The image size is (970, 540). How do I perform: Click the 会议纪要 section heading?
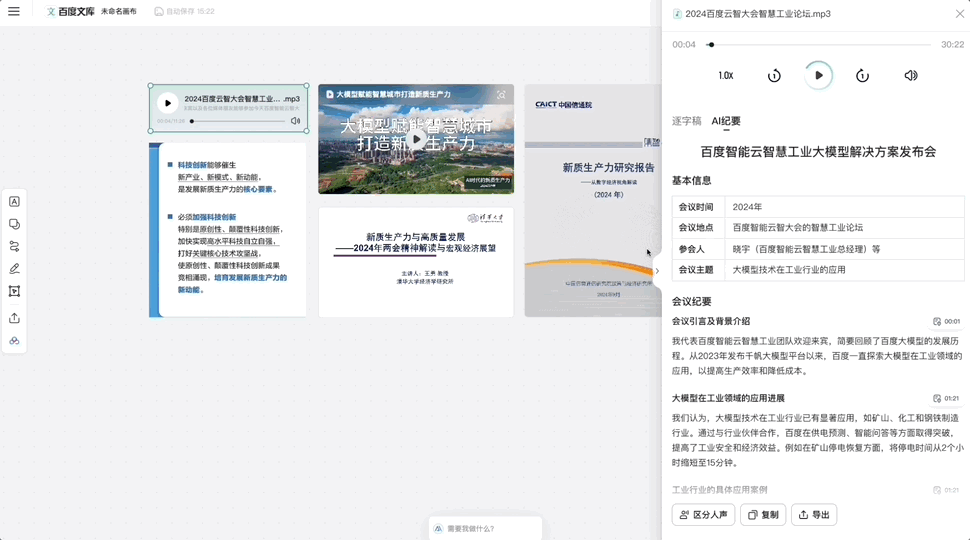tap(692, 302)
